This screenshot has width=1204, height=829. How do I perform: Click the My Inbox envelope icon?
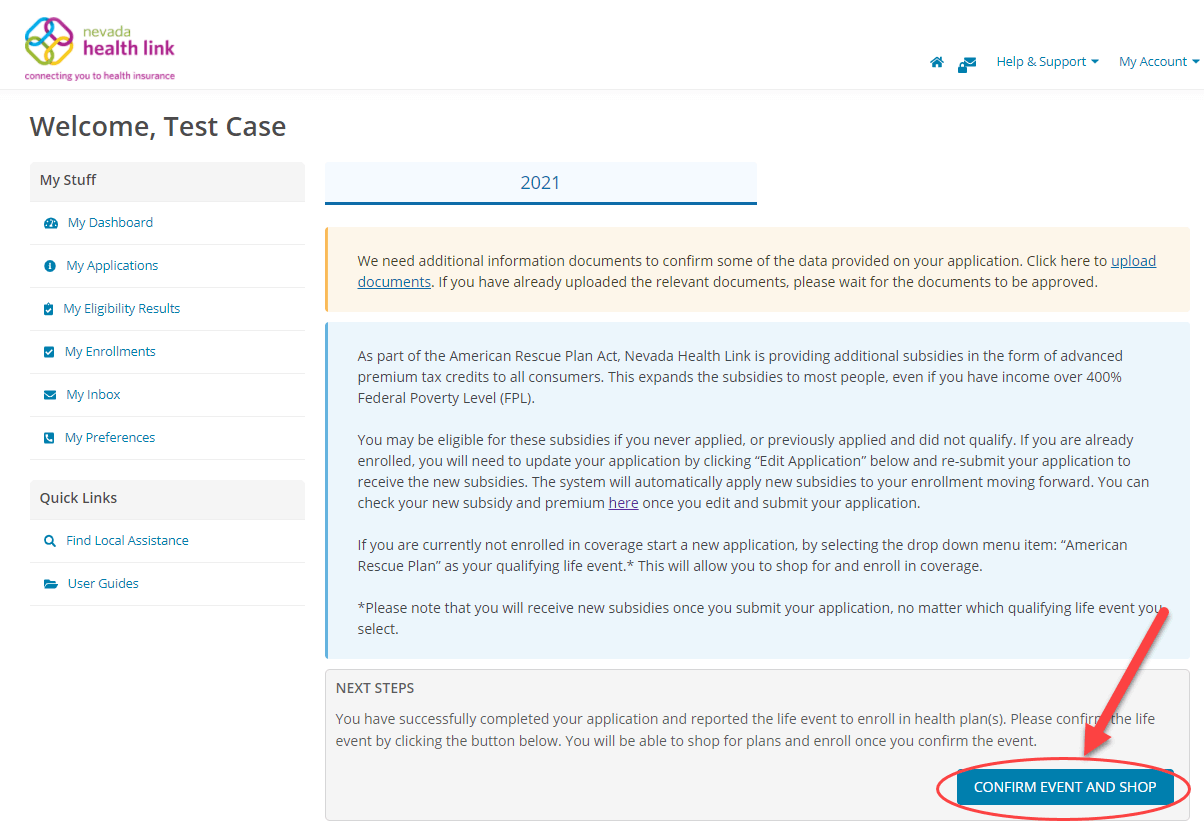[50, 395]
